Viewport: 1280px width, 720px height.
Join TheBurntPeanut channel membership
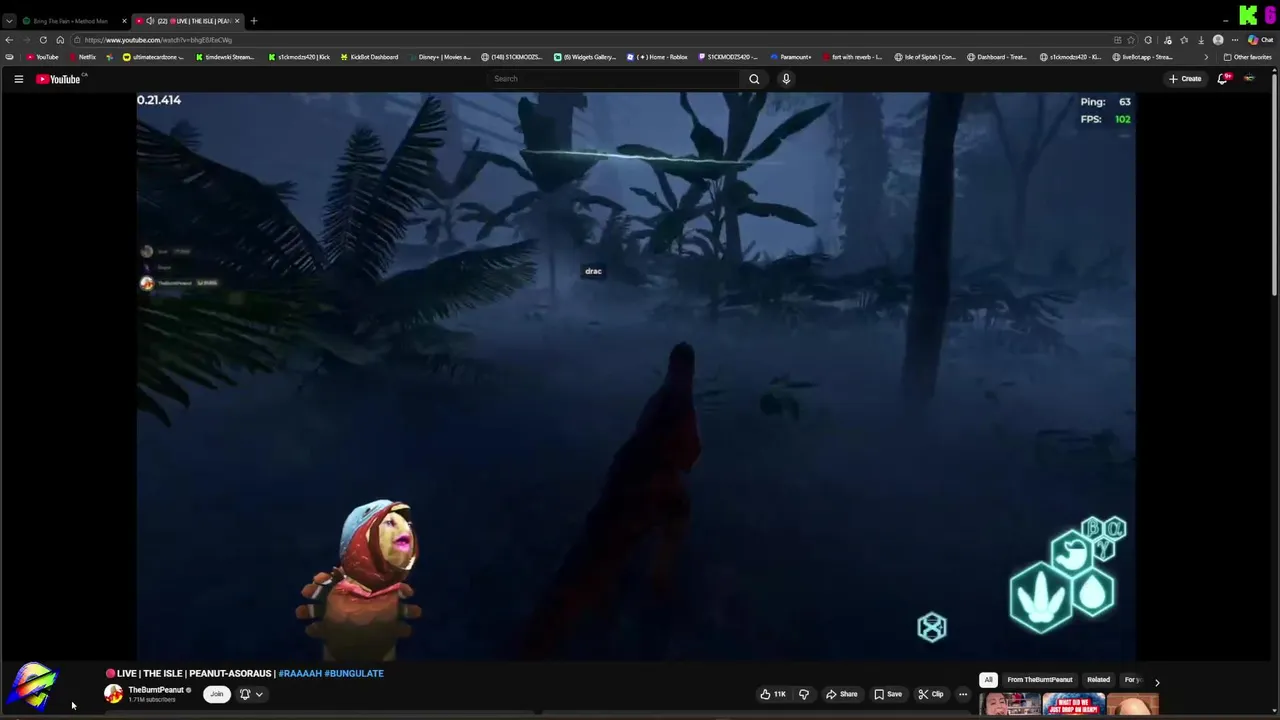tap(216, 694)
